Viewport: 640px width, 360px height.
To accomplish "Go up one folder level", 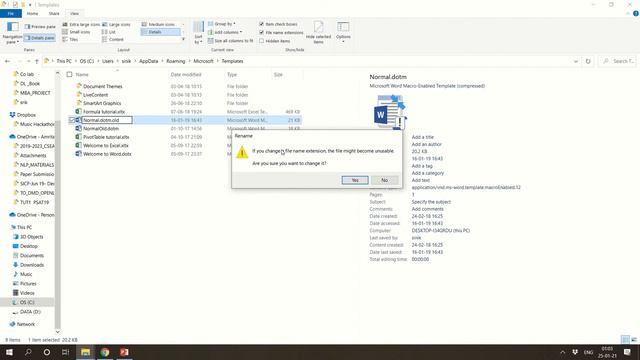I will (37, 61).
